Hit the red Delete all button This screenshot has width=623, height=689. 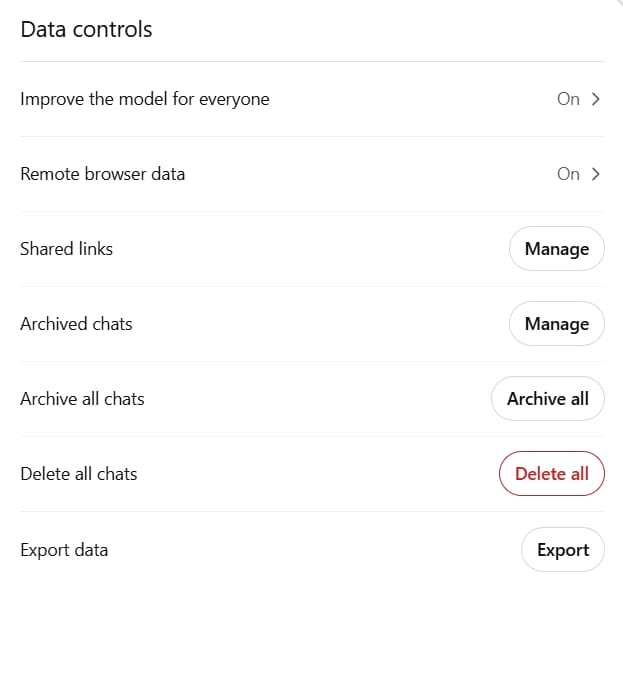[x=551, y=474]
